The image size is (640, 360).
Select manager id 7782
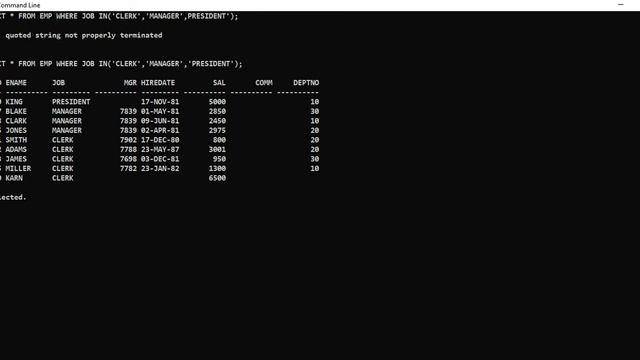128,169
